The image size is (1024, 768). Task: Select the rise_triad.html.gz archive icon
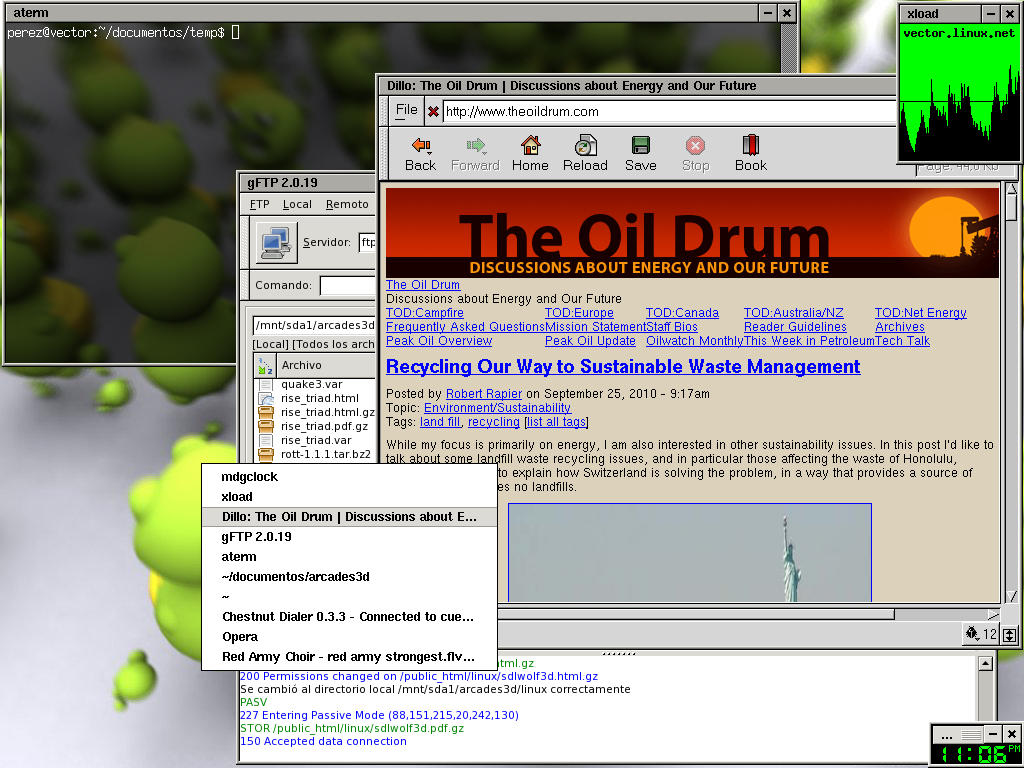pos(266,412)
